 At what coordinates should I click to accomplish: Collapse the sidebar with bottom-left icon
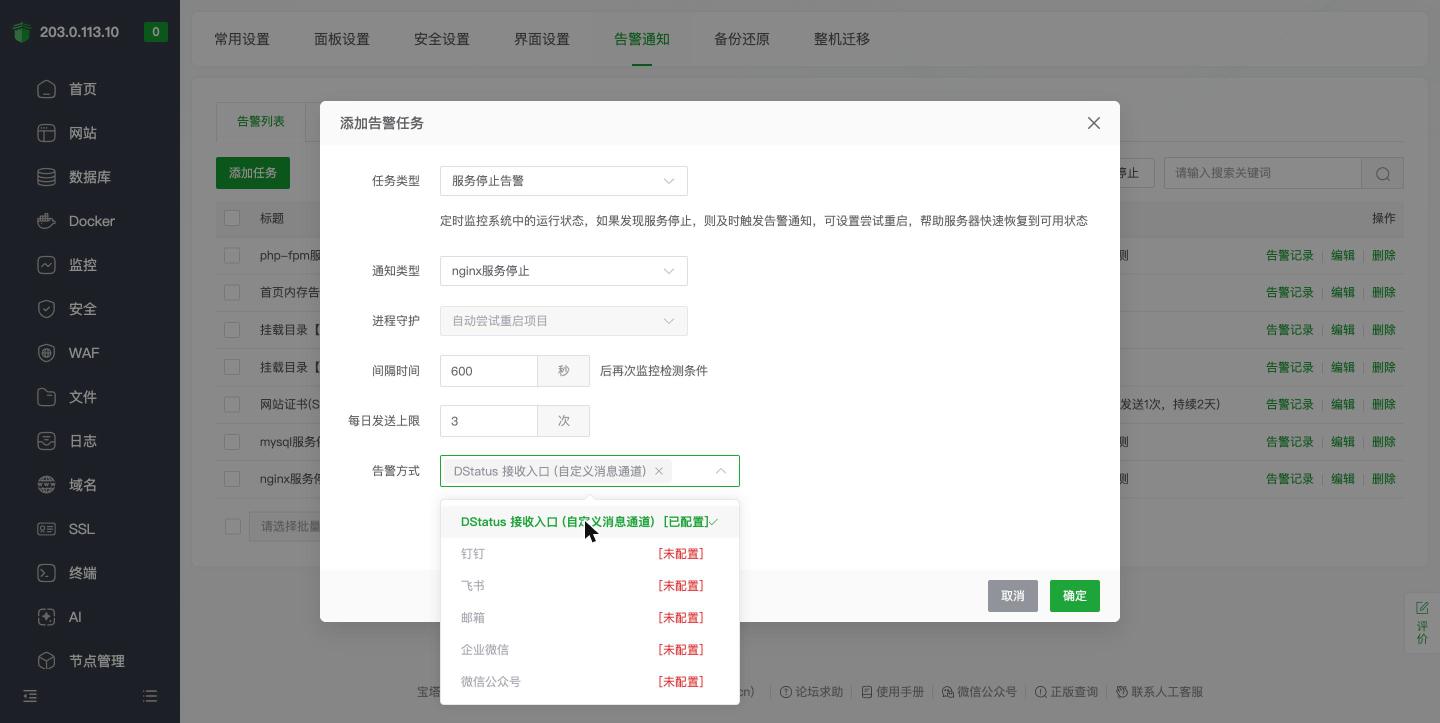click(x=30, y=696)
